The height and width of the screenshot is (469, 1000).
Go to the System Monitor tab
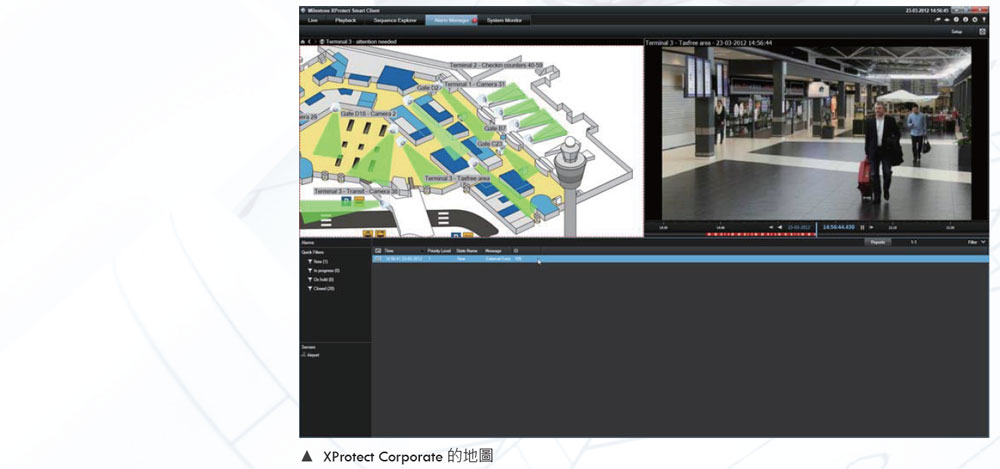[504, 20]
